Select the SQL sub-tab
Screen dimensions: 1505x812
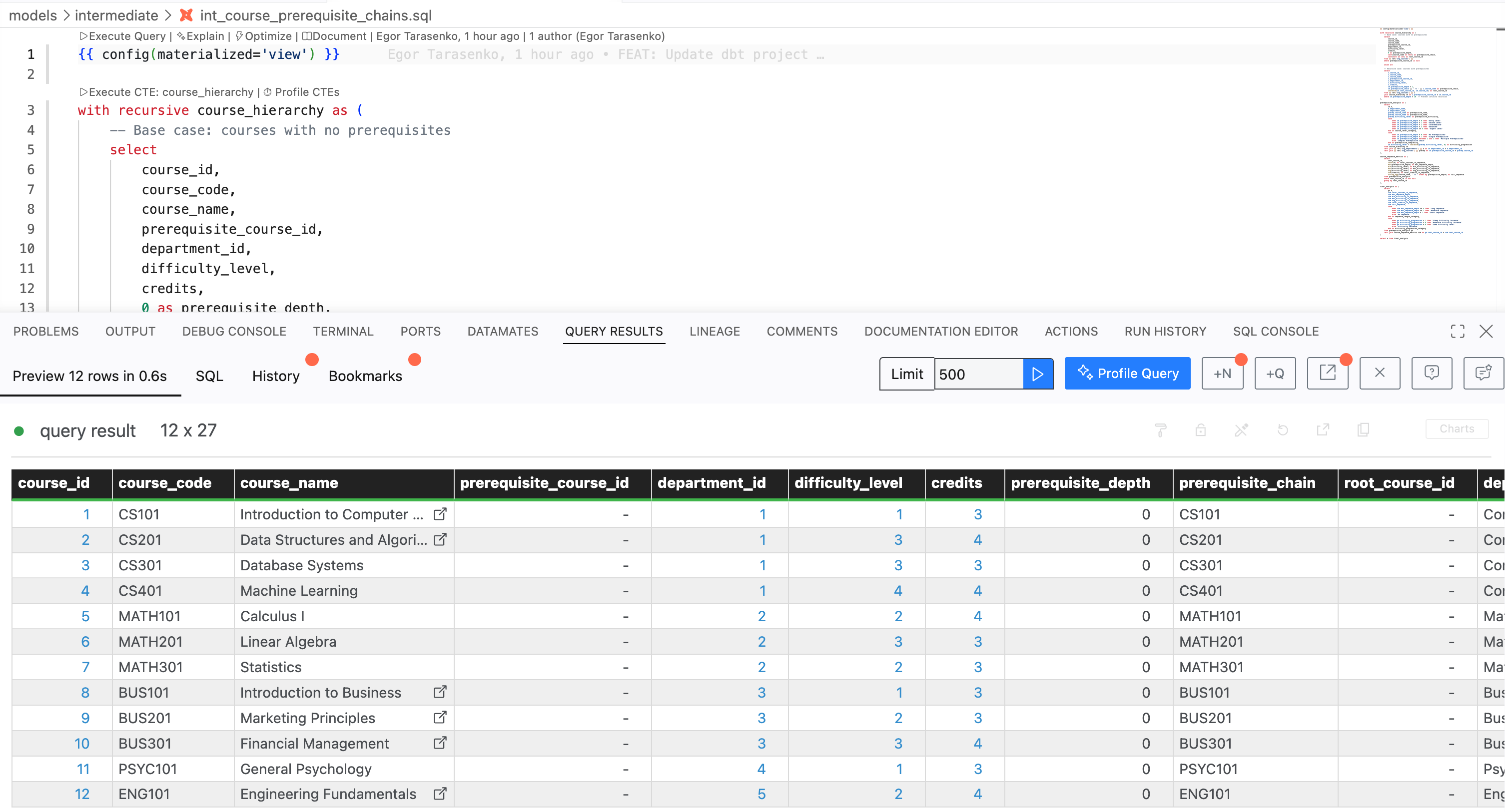pyautogui.click(x=209, y=376)
